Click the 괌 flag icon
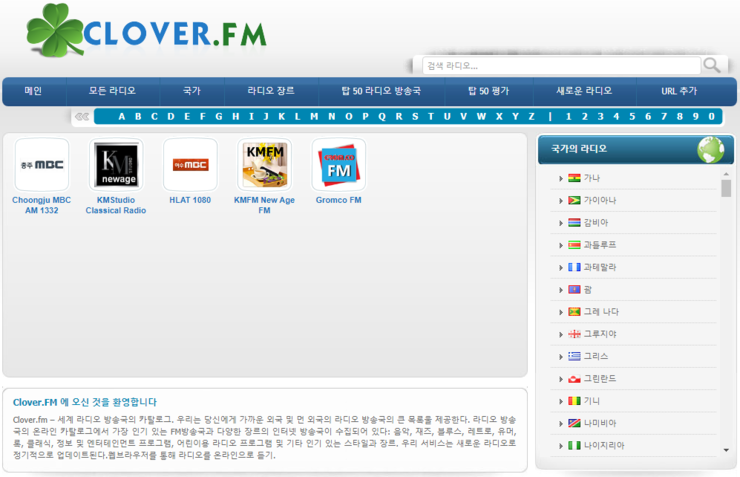The image size is (740, 477). pyautogui.click(x=574, y=289)
